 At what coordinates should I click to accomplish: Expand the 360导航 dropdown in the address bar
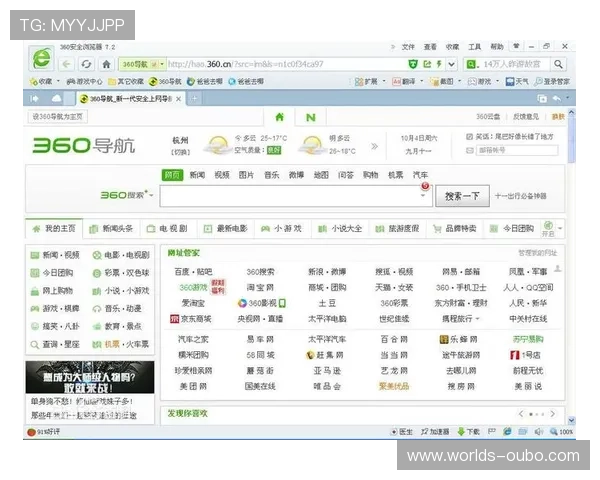pyautogui.click(x=162, y=64)
